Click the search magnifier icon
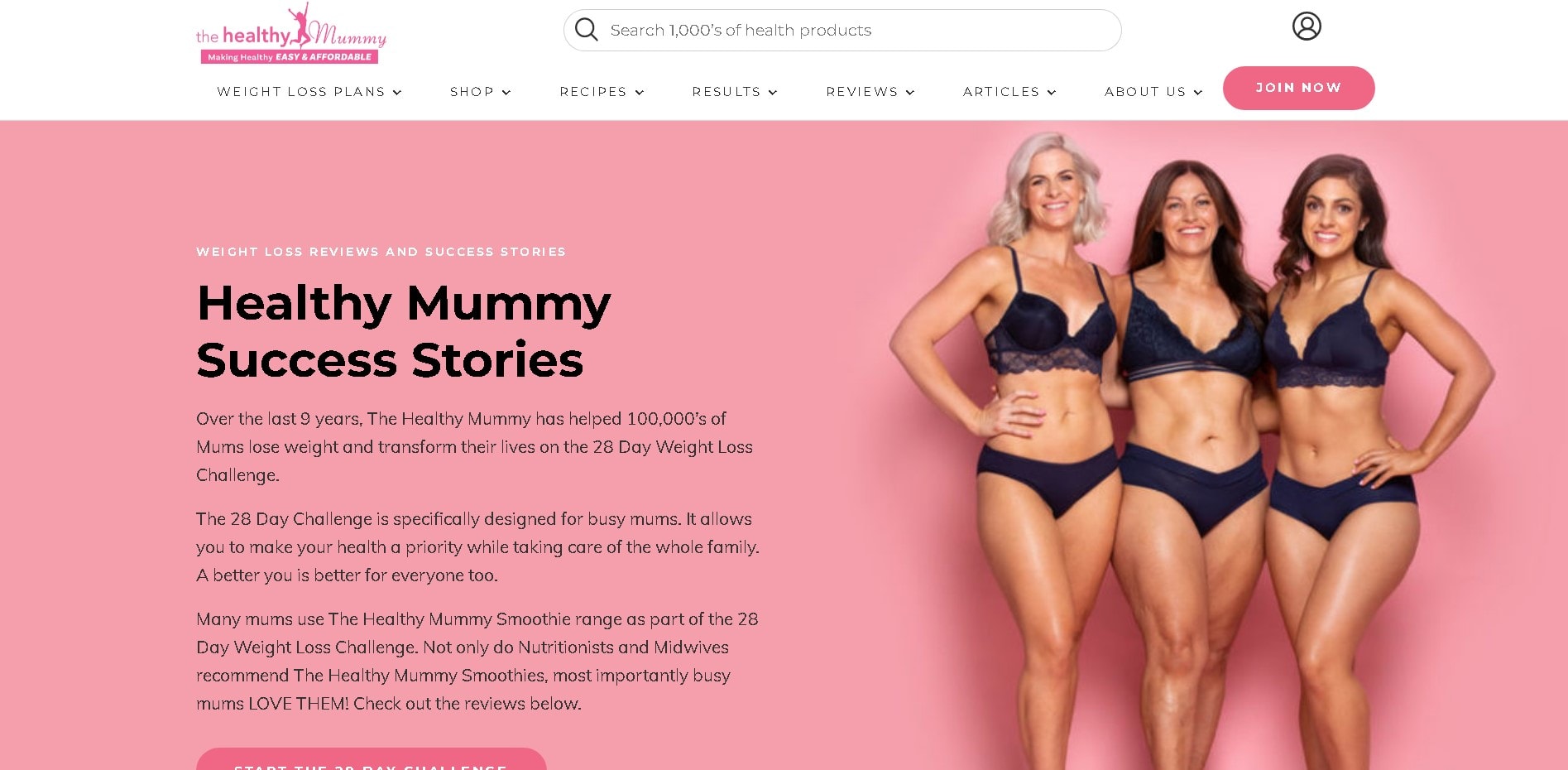 point(586,30)
